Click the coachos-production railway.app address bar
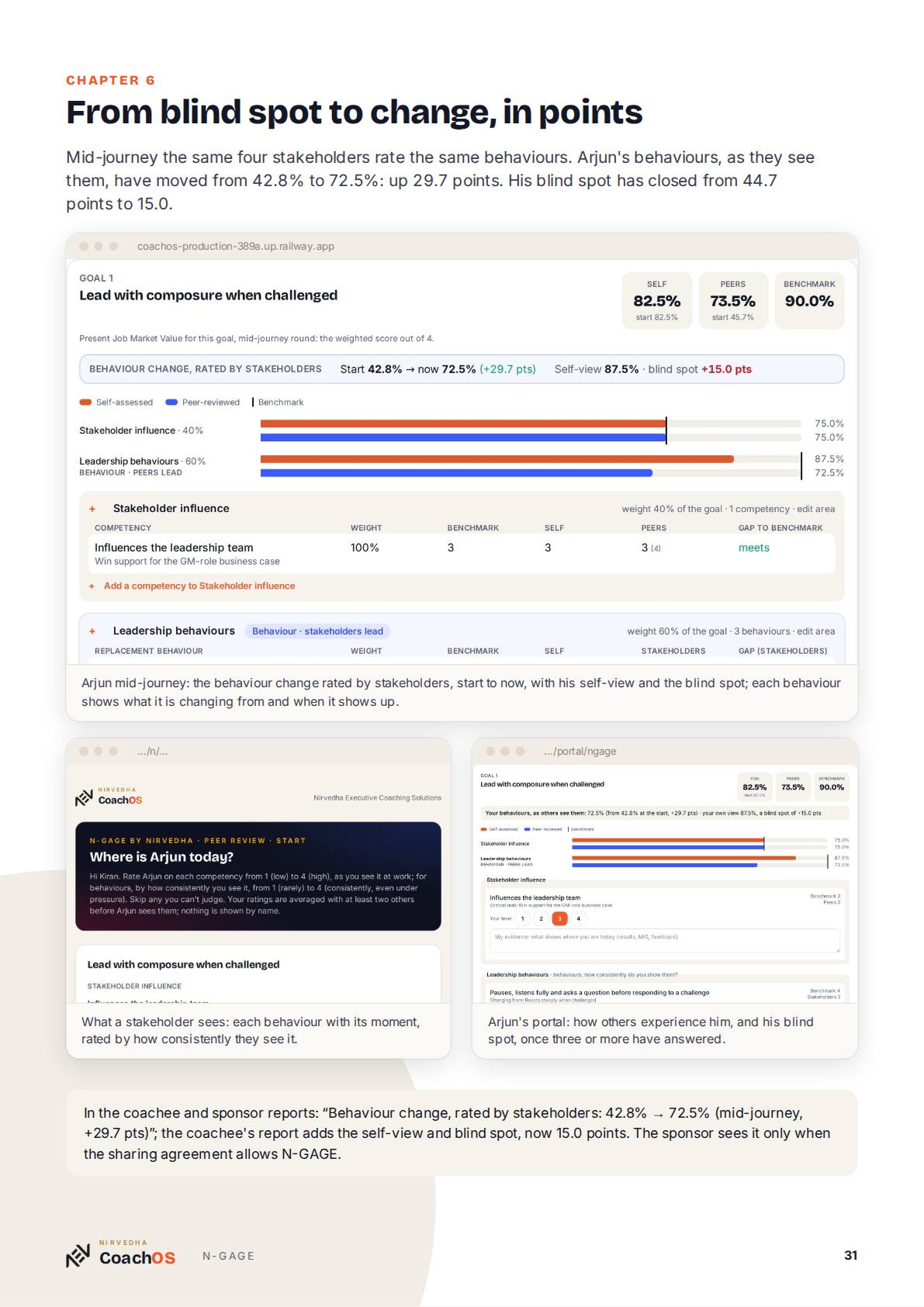This screenshot has width=924, height=1307. point(236,247)
